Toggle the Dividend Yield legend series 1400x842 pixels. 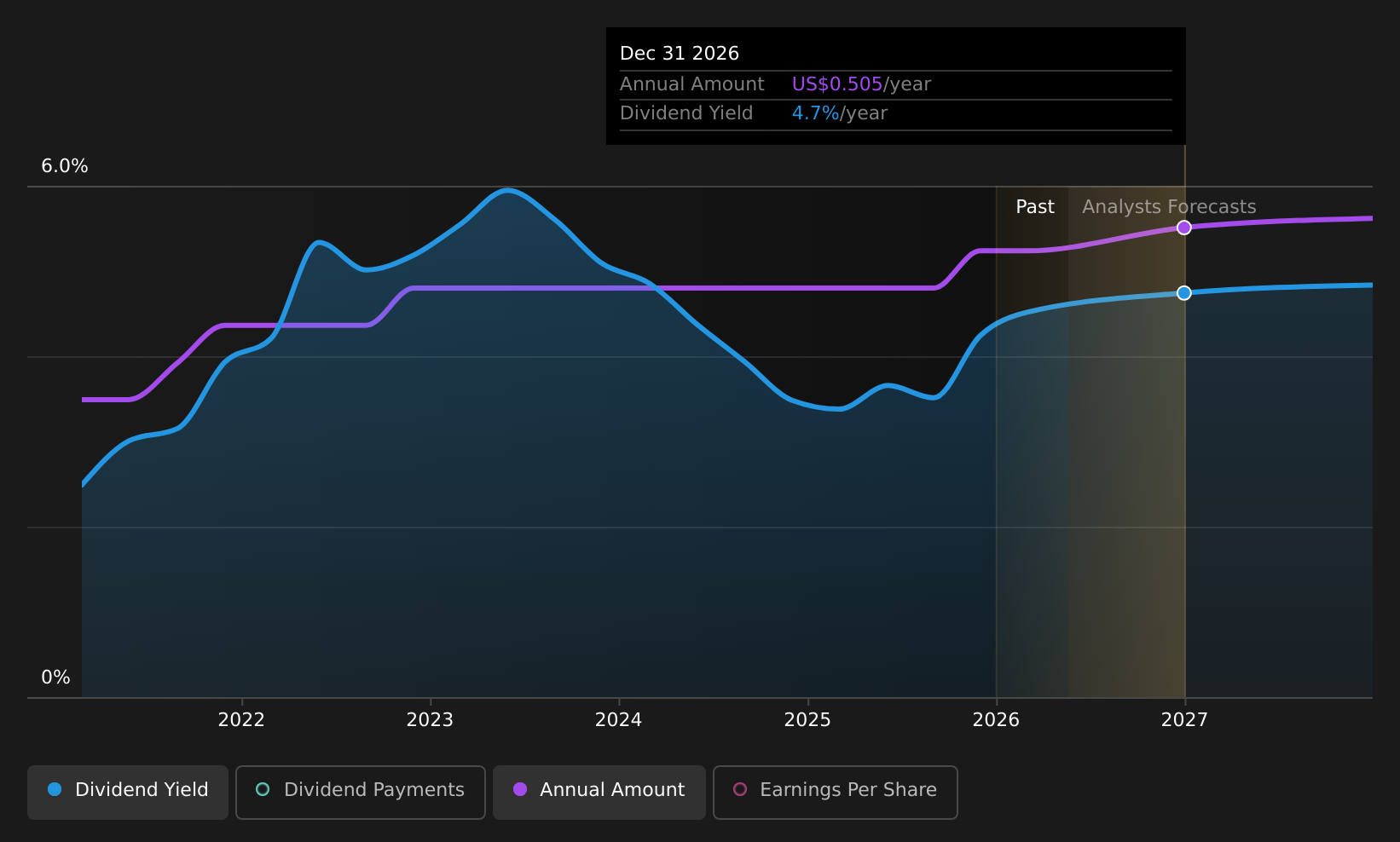pos(128,792)
